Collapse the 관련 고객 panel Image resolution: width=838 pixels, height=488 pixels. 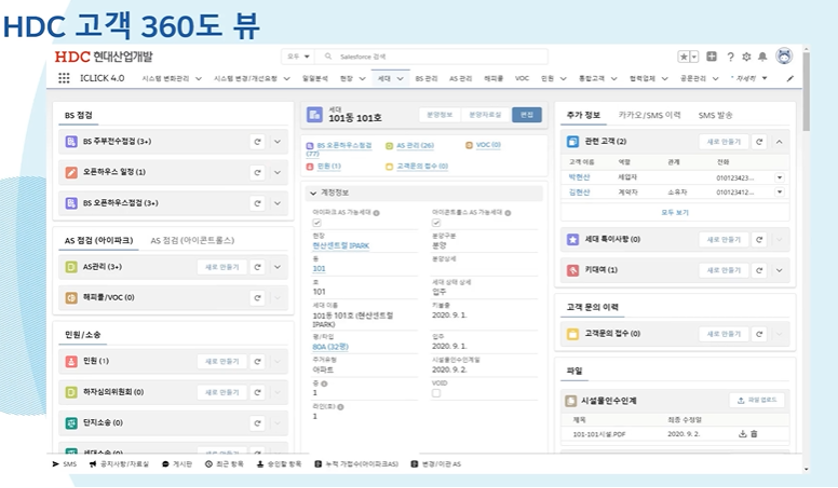[x=779, y=142]
